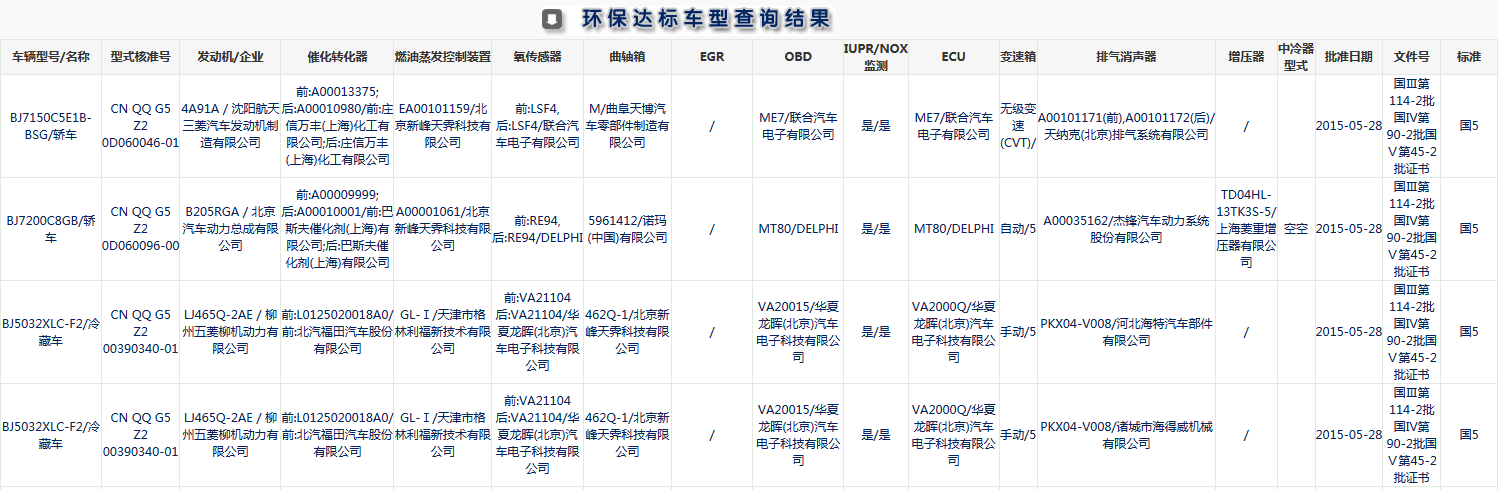Image resolution: width=1498 pixels, height=490 pixels.
Task: Select the A00101171(前) exhaust muffler cell
Action: (1126, 125)
